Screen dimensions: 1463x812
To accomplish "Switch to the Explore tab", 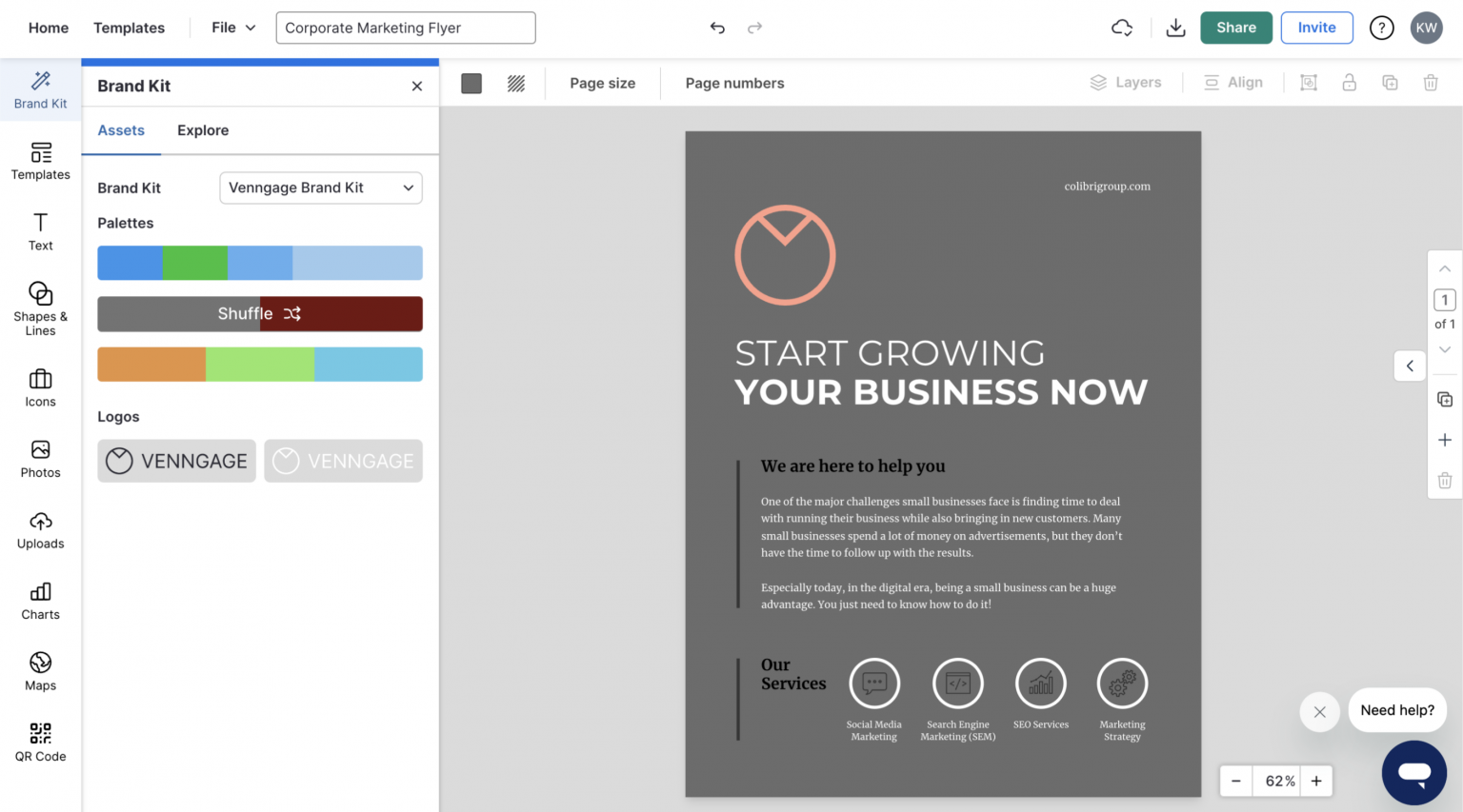I will [202, 130].
